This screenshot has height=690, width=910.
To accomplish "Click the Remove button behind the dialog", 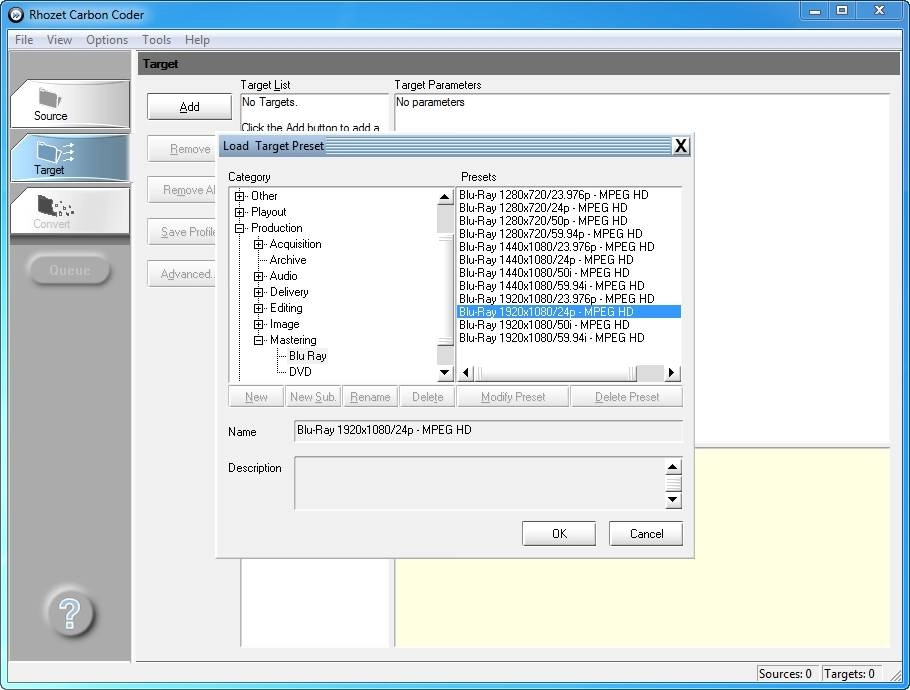I will point(183,149).
